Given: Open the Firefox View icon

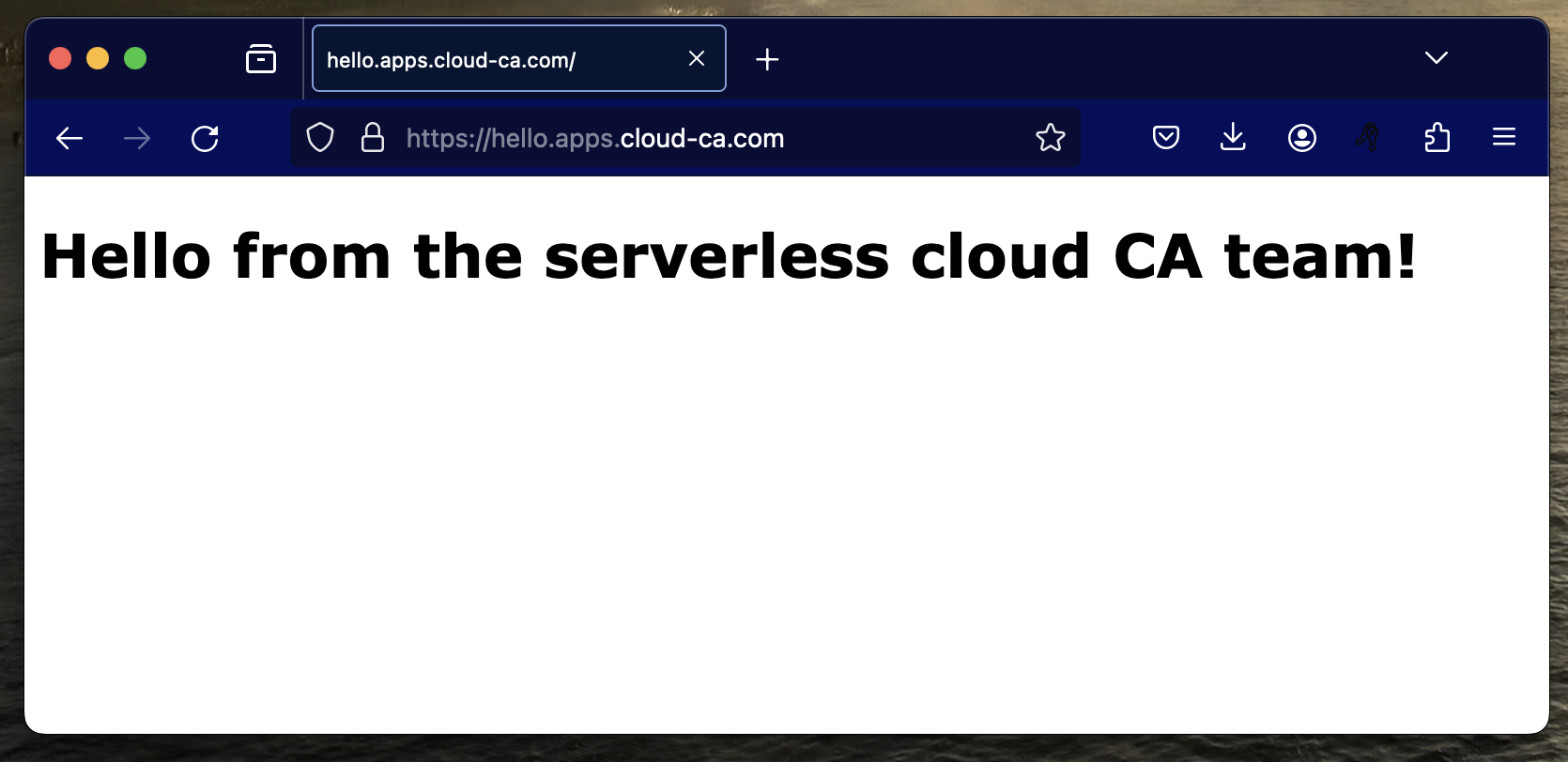Looking at the screenshot, I should point(260,59).
